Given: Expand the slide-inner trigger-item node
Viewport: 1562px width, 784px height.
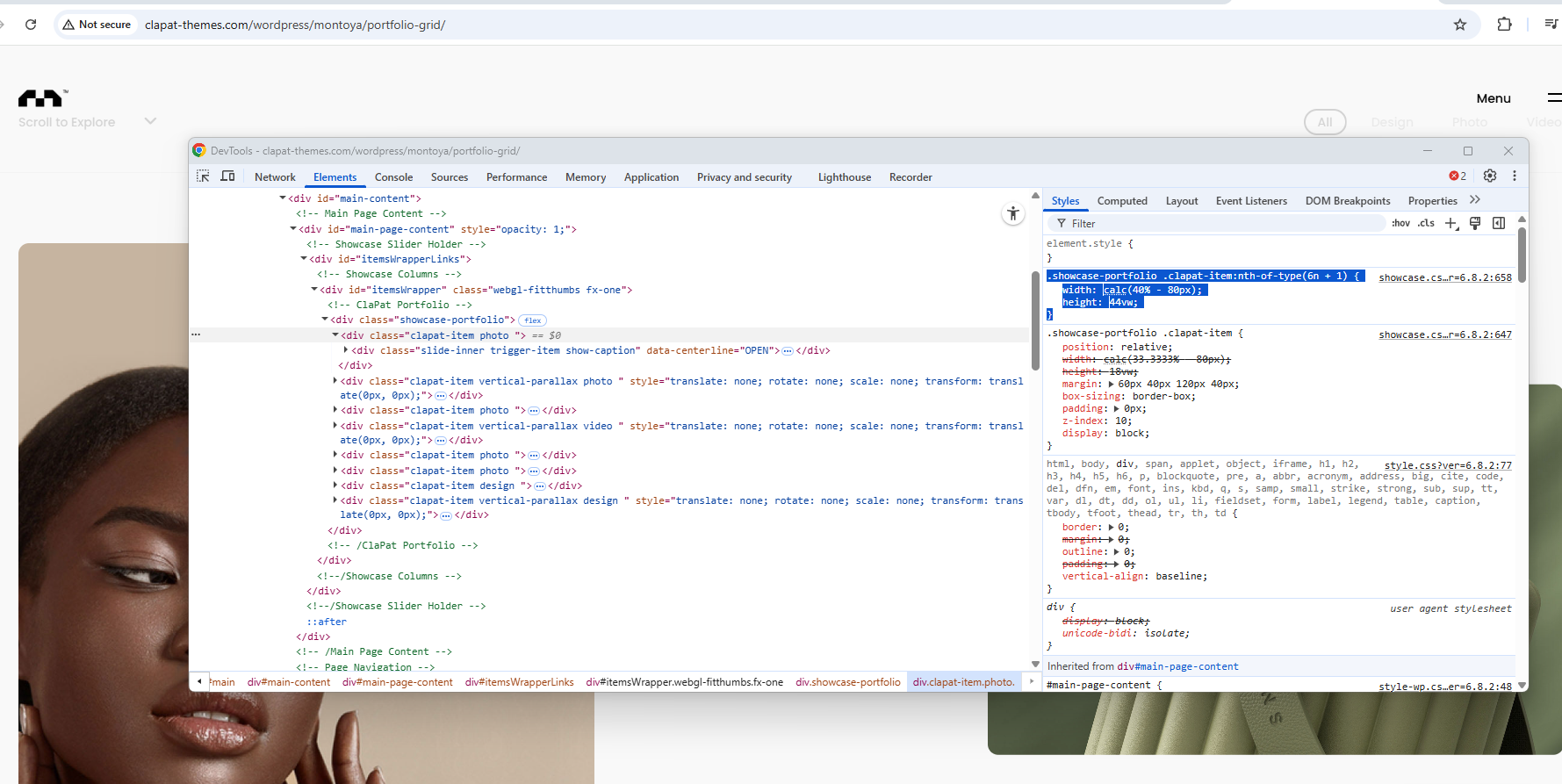Looking at the screenshot, I should 346,350.
